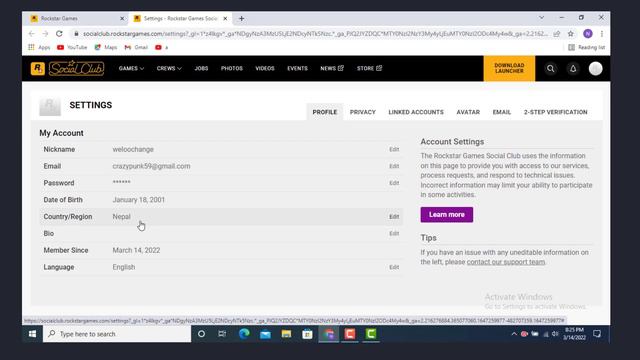The height and width of the screenshot is (360, 640).
Task: Open the Gmail bookmark
Action: pyautogui.click(x=136, y=47)
